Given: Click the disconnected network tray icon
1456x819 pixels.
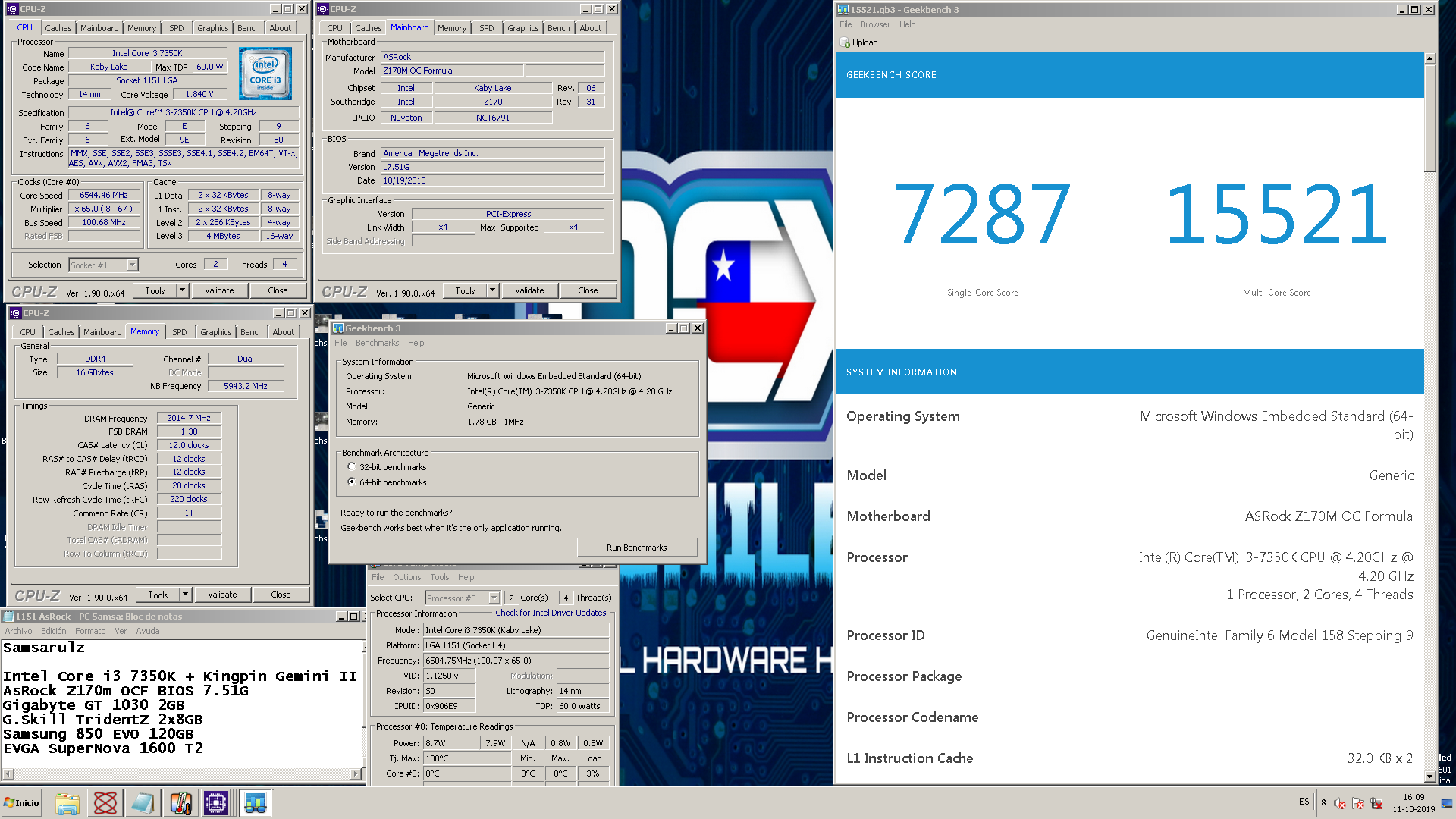Looking at the screenshot, I should tap(1376, 803).
